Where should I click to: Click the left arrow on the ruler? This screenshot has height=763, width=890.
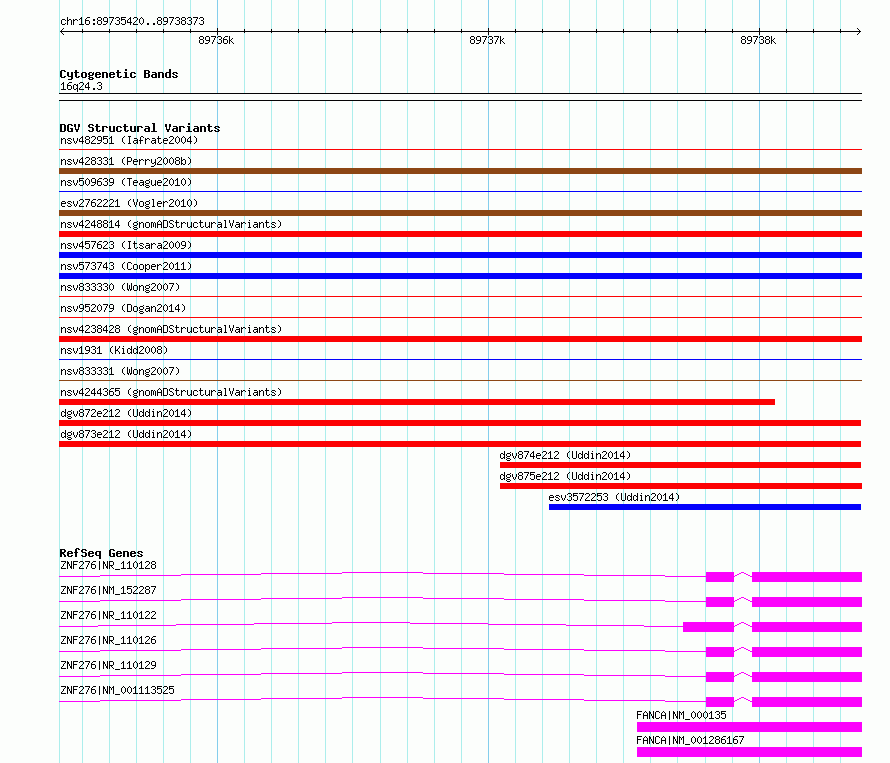(62, 31)
